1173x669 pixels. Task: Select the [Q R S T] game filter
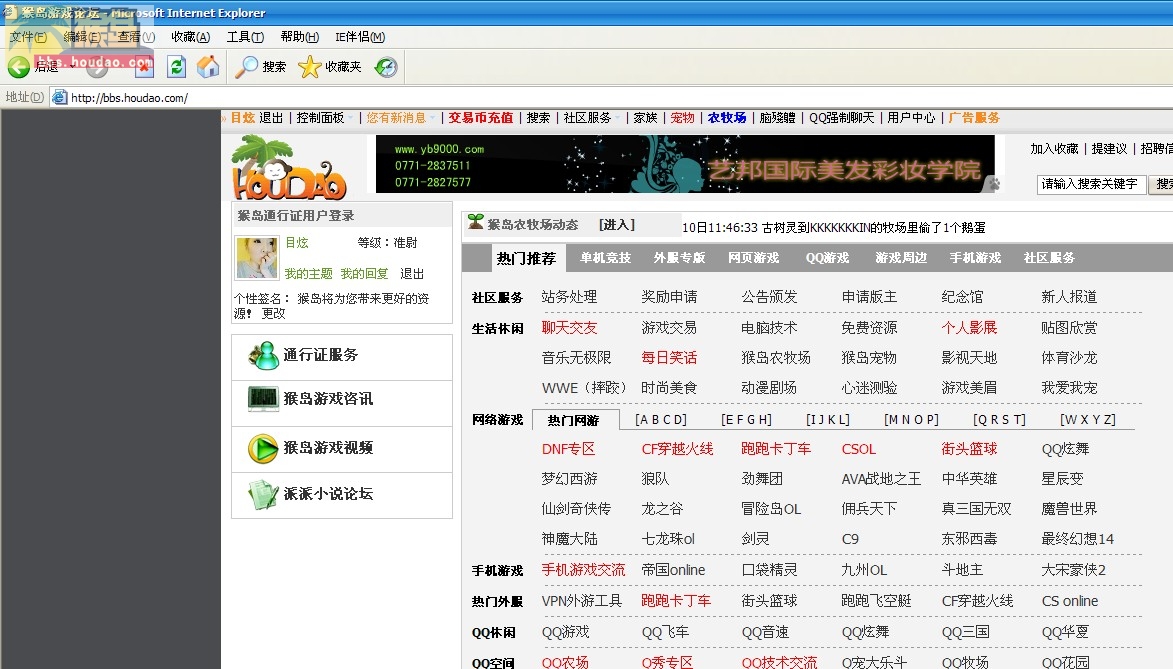(x=999, y=420)
